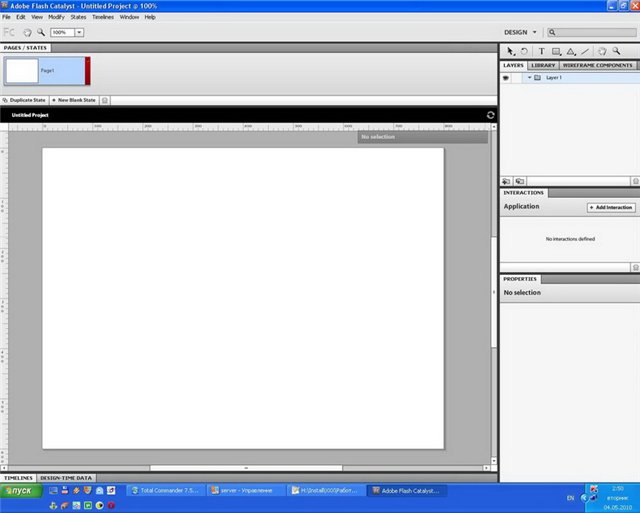This screenshot has height=513, width=640.
Task: Activate the Rotate tool in tools panel
Action: [x=524, y=50]
